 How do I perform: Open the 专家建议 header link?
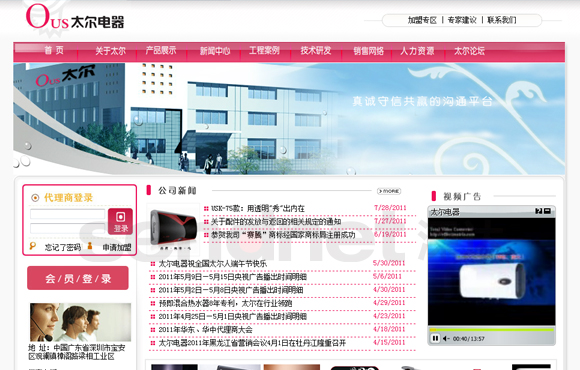coord(462,20)
